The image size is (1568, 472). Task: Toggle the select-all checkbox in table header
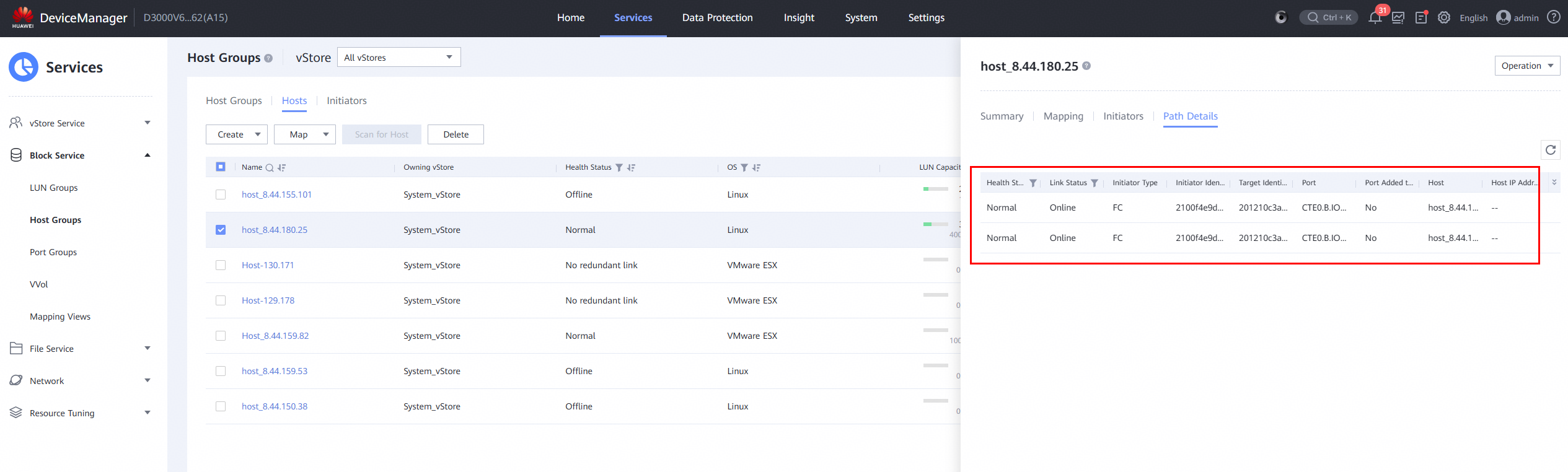(x=221, y=167)
